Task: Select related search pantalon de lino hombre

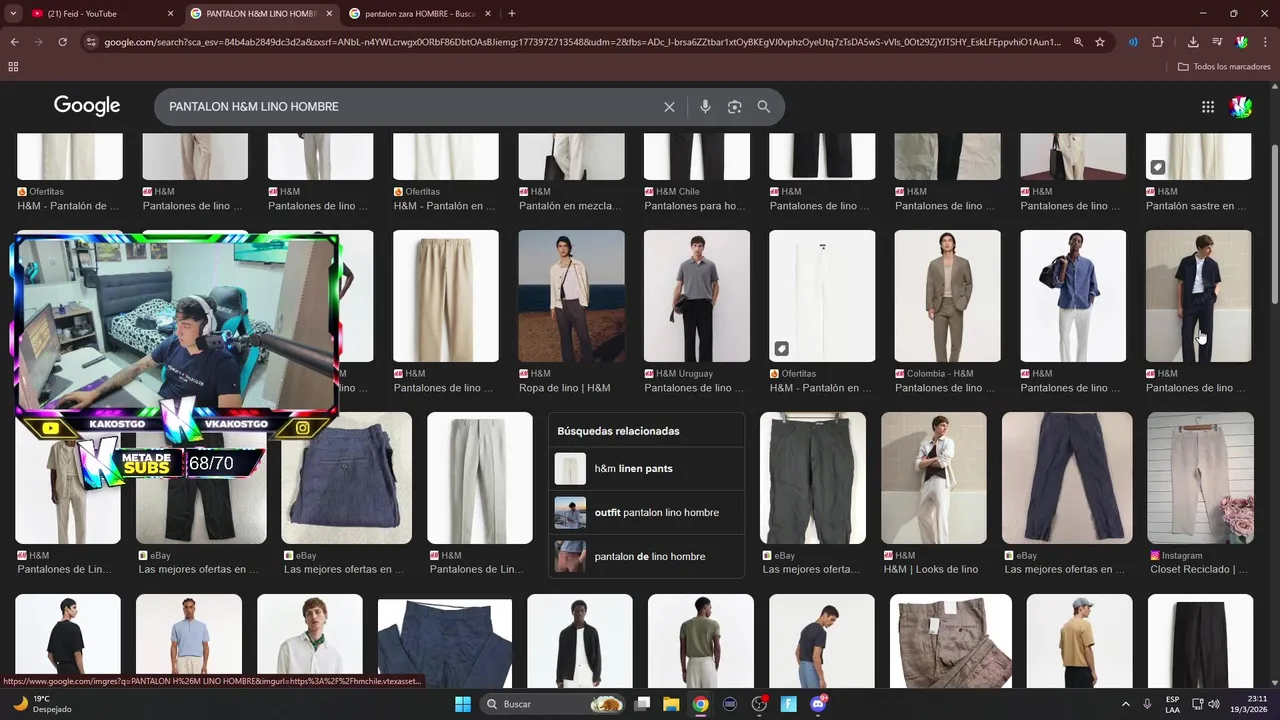Action: click(x=646, y=556)
